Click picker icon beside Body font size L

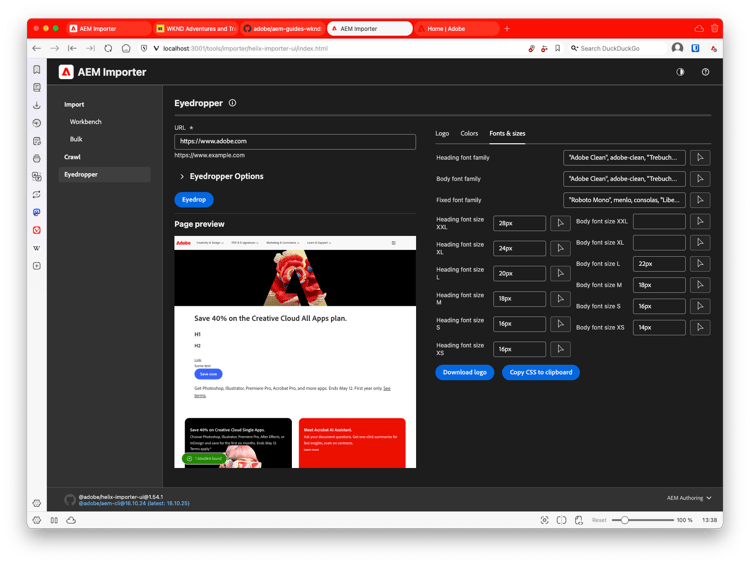click(x=700, y=264)
